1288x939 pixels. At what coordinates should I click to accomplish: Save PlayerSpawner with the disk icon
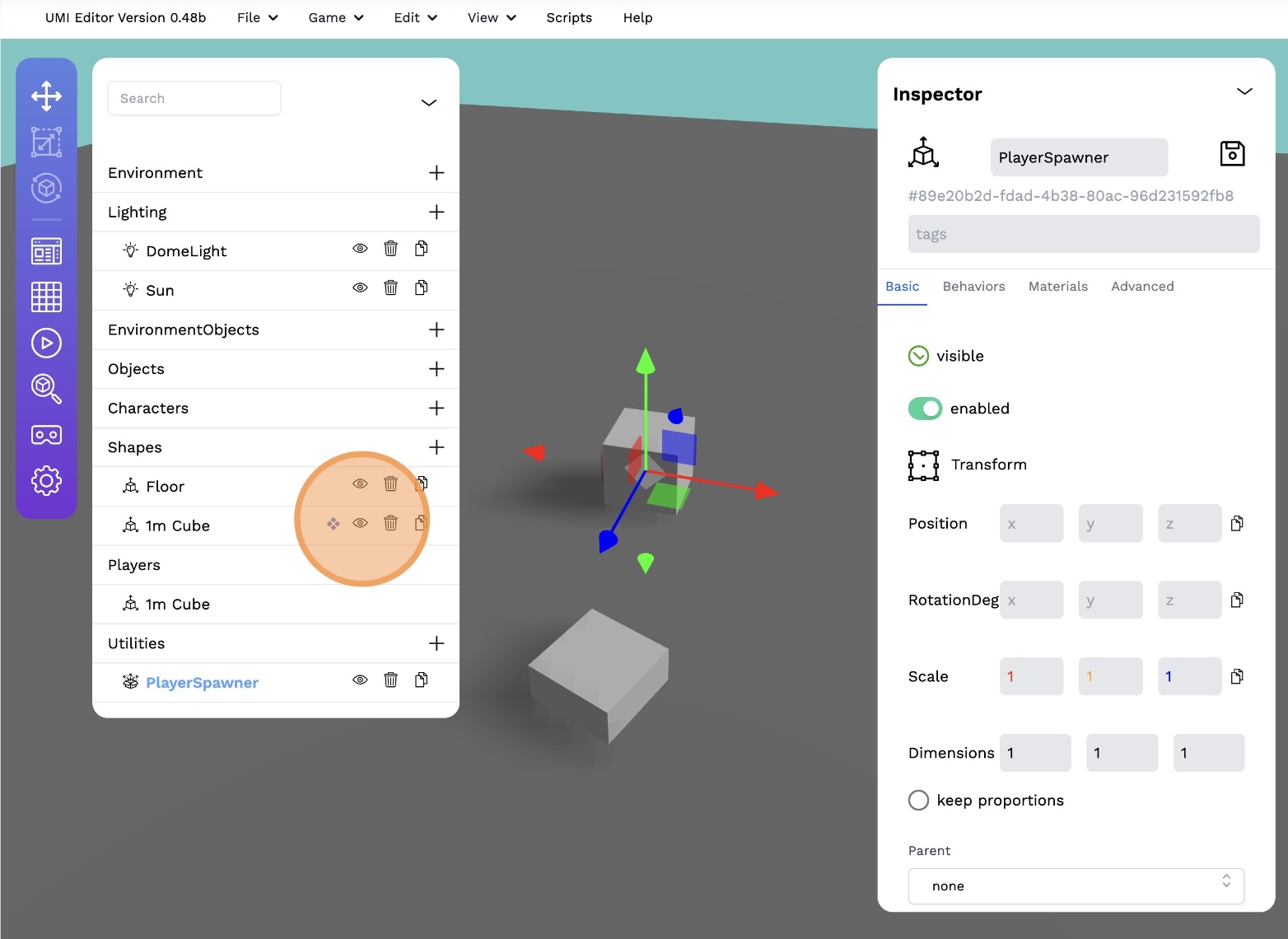point(1231,154)
